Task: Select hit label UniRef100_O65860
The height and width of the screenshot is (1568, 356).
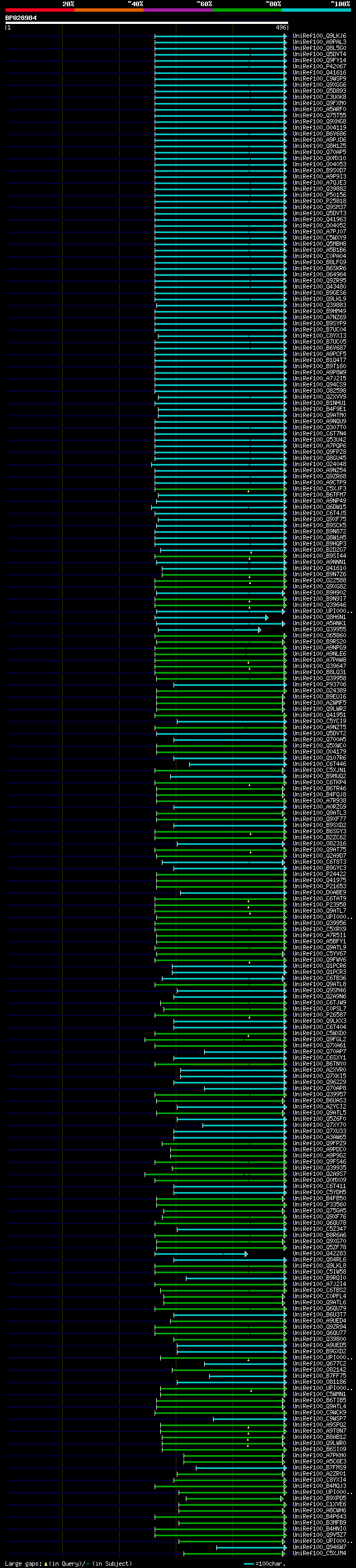Action: [x=319, y=635]
